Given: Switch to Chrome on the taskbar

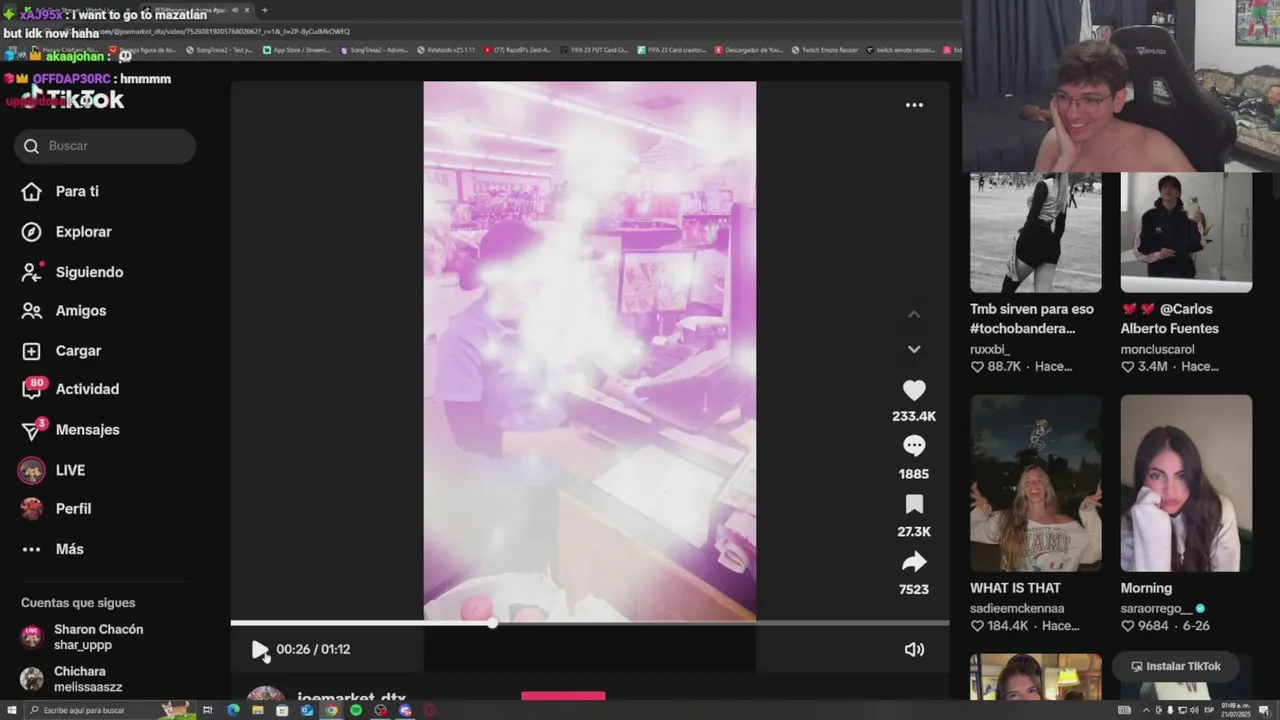Looking at the screenshot, I should pyautogui.click(x=331, y=710).
